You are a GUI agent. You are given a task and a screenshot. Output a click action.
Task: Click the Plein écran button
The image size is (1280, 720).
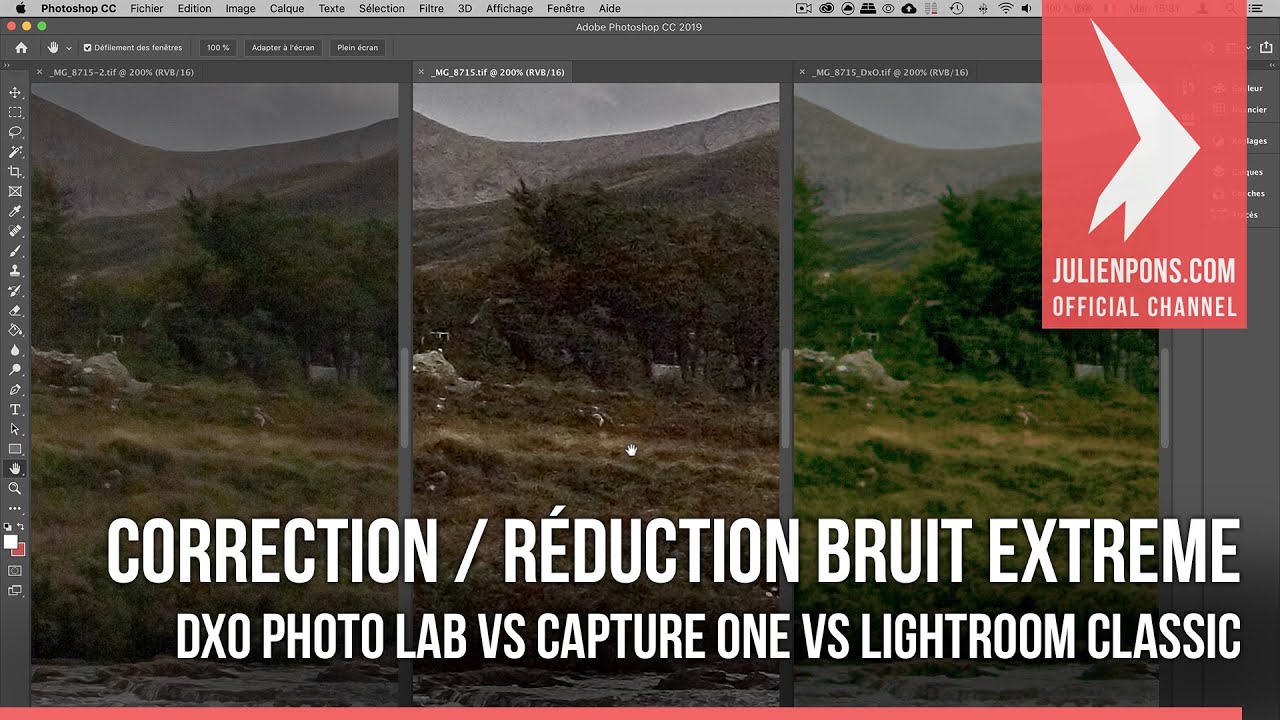(x=357, y=47)
